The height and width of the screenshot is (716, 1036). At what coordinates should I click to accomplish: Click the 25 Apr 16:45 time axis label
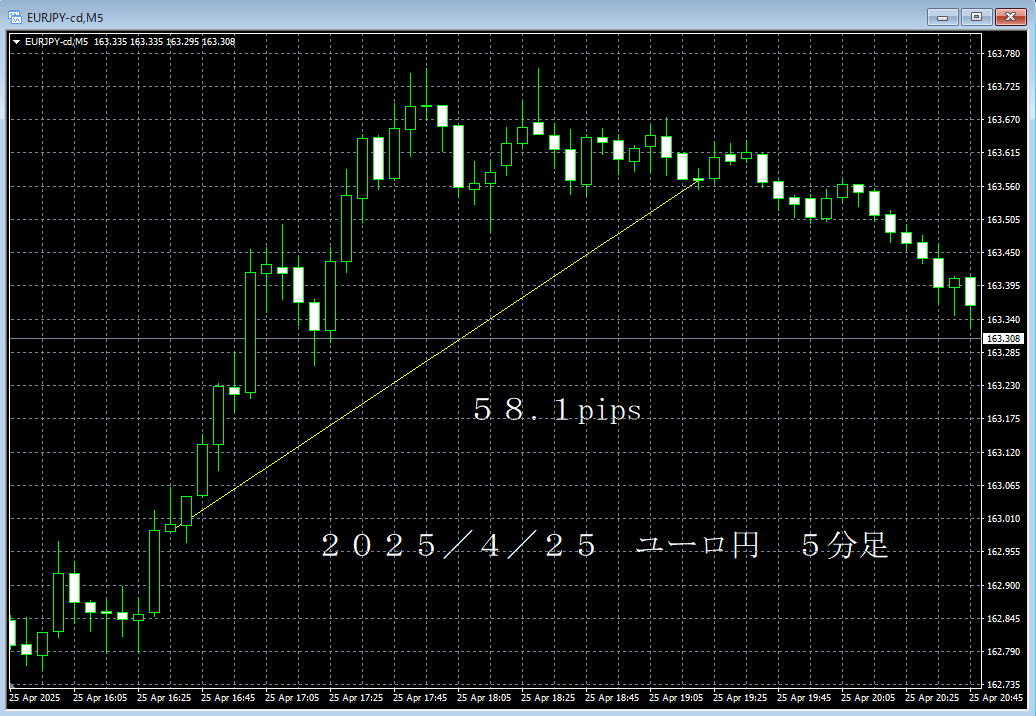coord(228,698)
